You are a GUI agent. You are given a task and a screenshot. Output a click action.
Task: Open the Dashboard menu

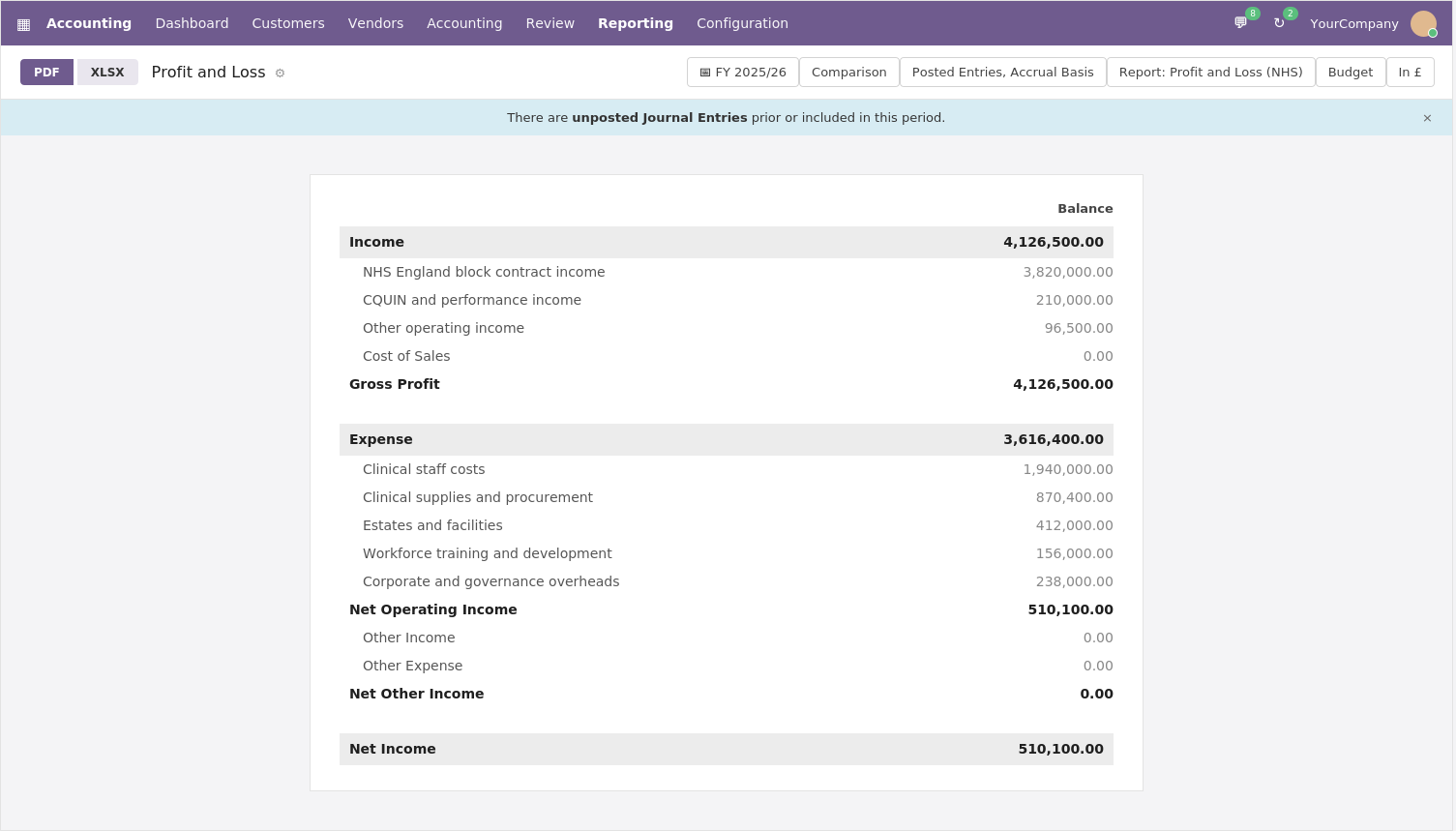193,23
